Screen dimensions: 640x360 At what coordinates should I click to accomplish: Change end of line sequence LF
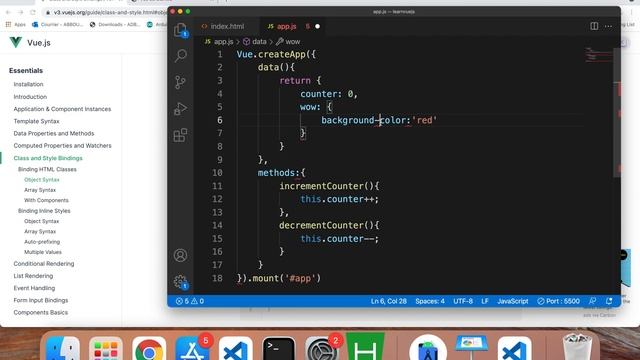[485, 301]
